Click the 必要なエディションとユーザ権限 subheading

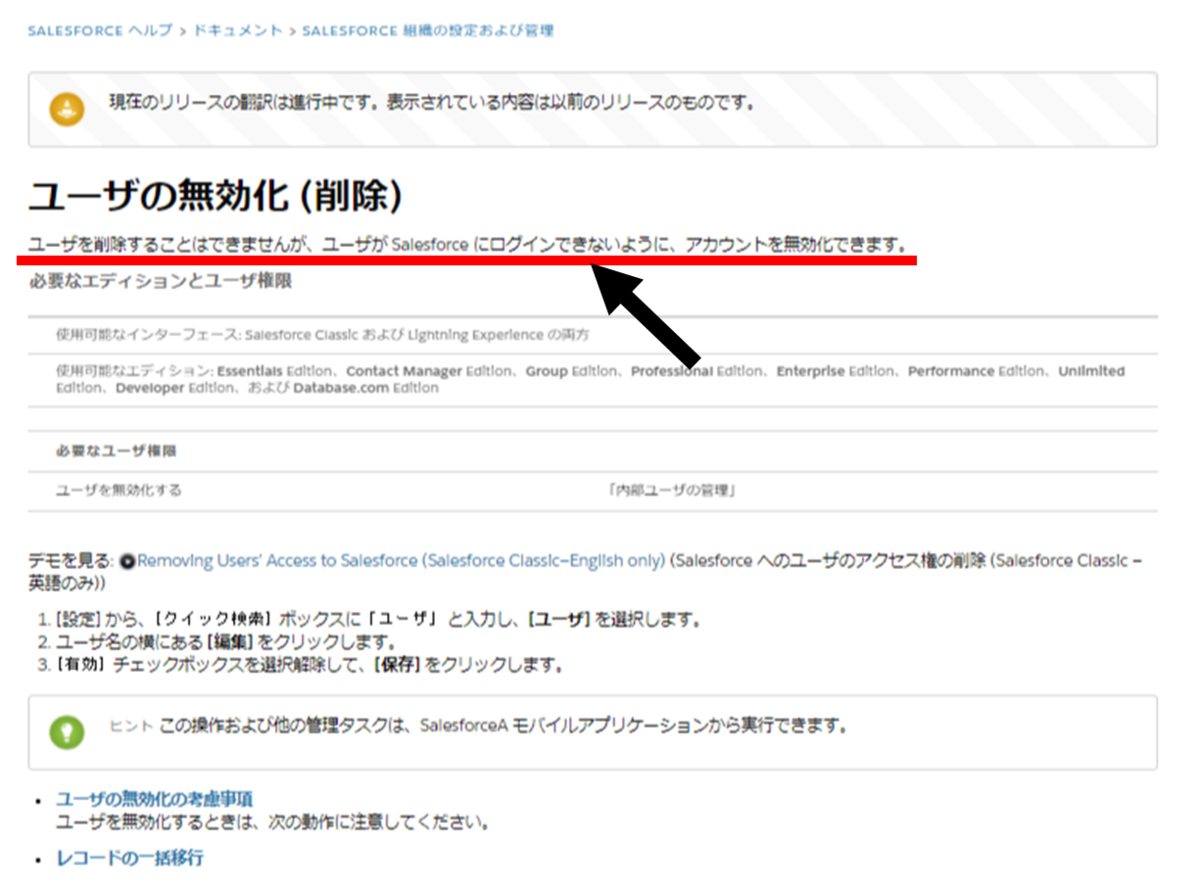160,282
